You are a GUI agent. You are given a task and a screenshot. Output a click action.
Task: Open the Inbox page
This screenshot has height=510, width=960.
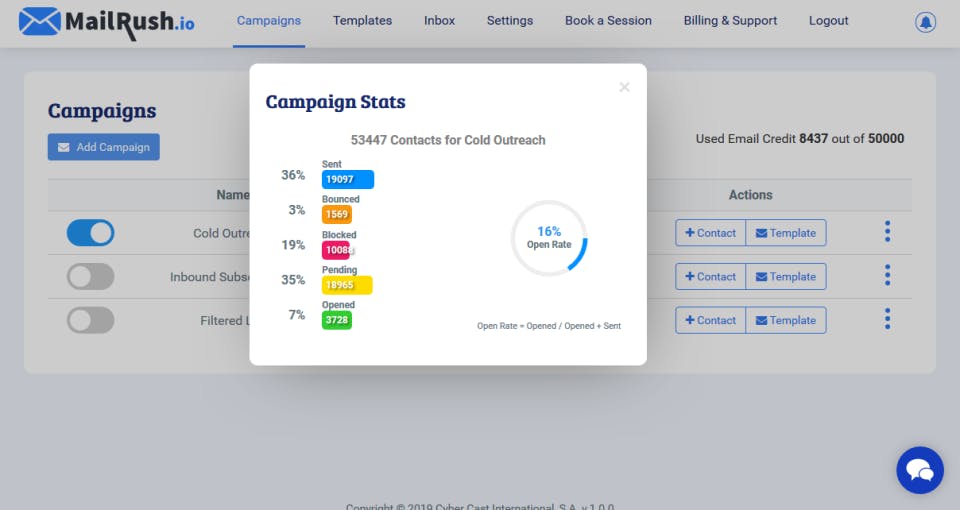[x=439, y=21]
